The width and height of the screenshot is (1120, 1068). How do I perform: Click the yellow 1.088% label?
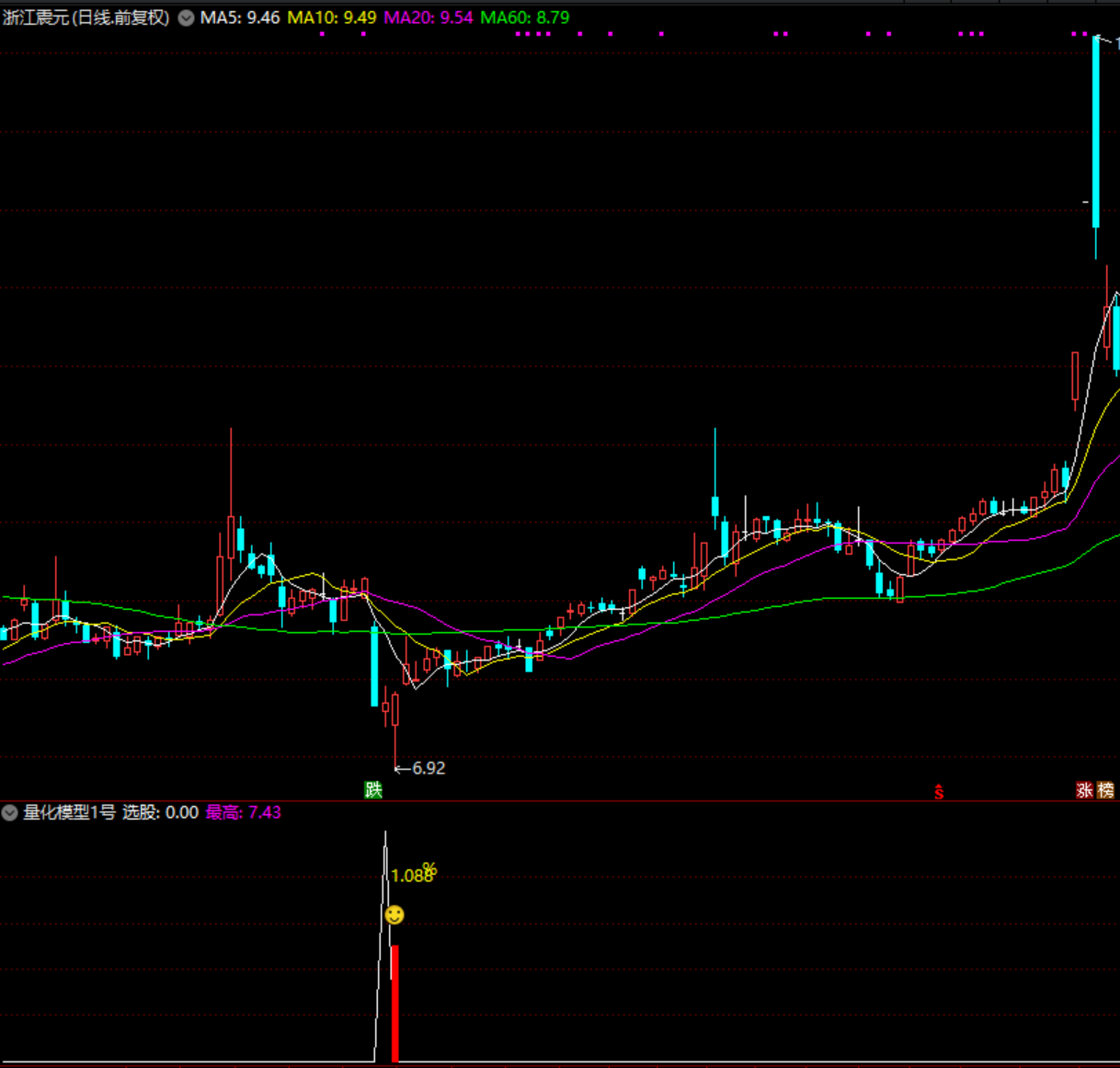(412, 875)
